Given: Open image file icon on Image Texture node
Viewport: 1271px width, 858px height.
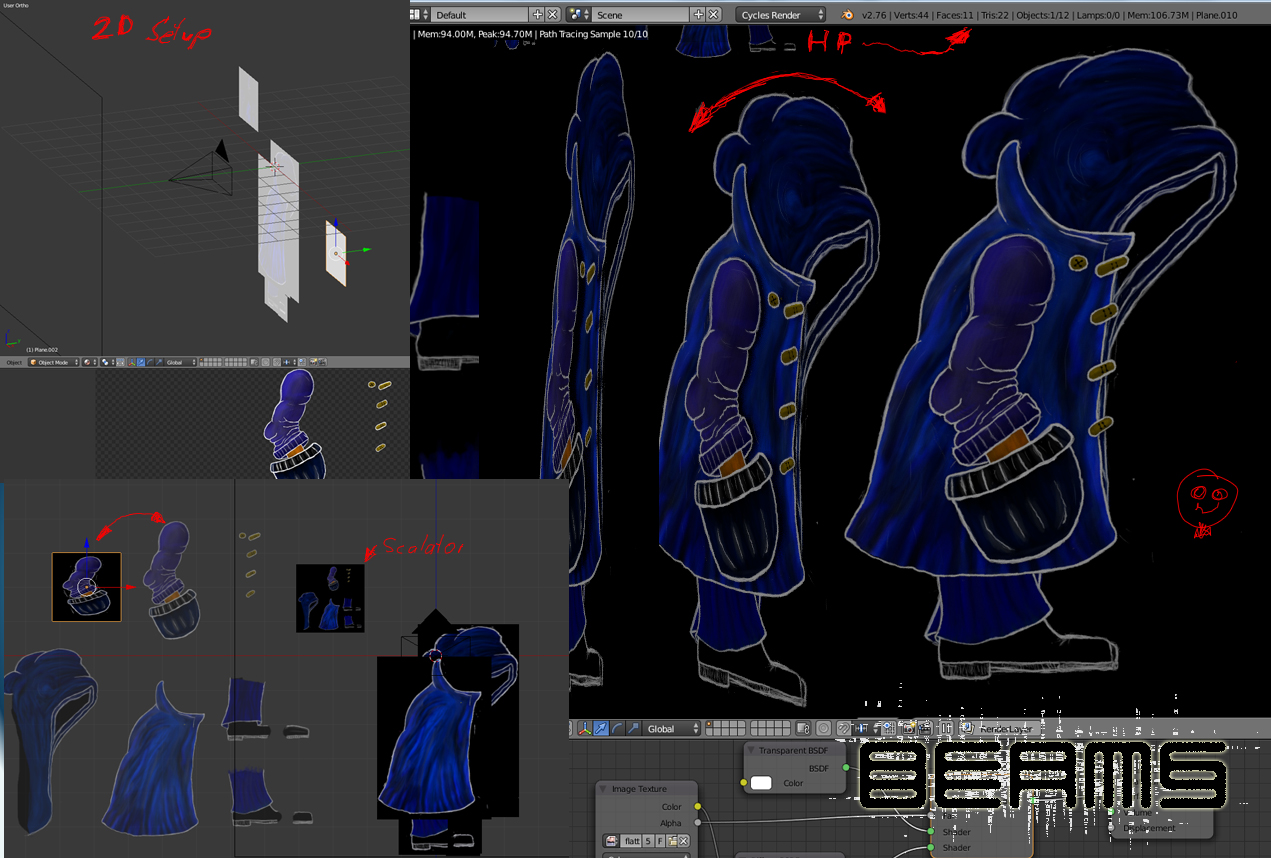Looking at the screenshot, I should coord(672,841).
